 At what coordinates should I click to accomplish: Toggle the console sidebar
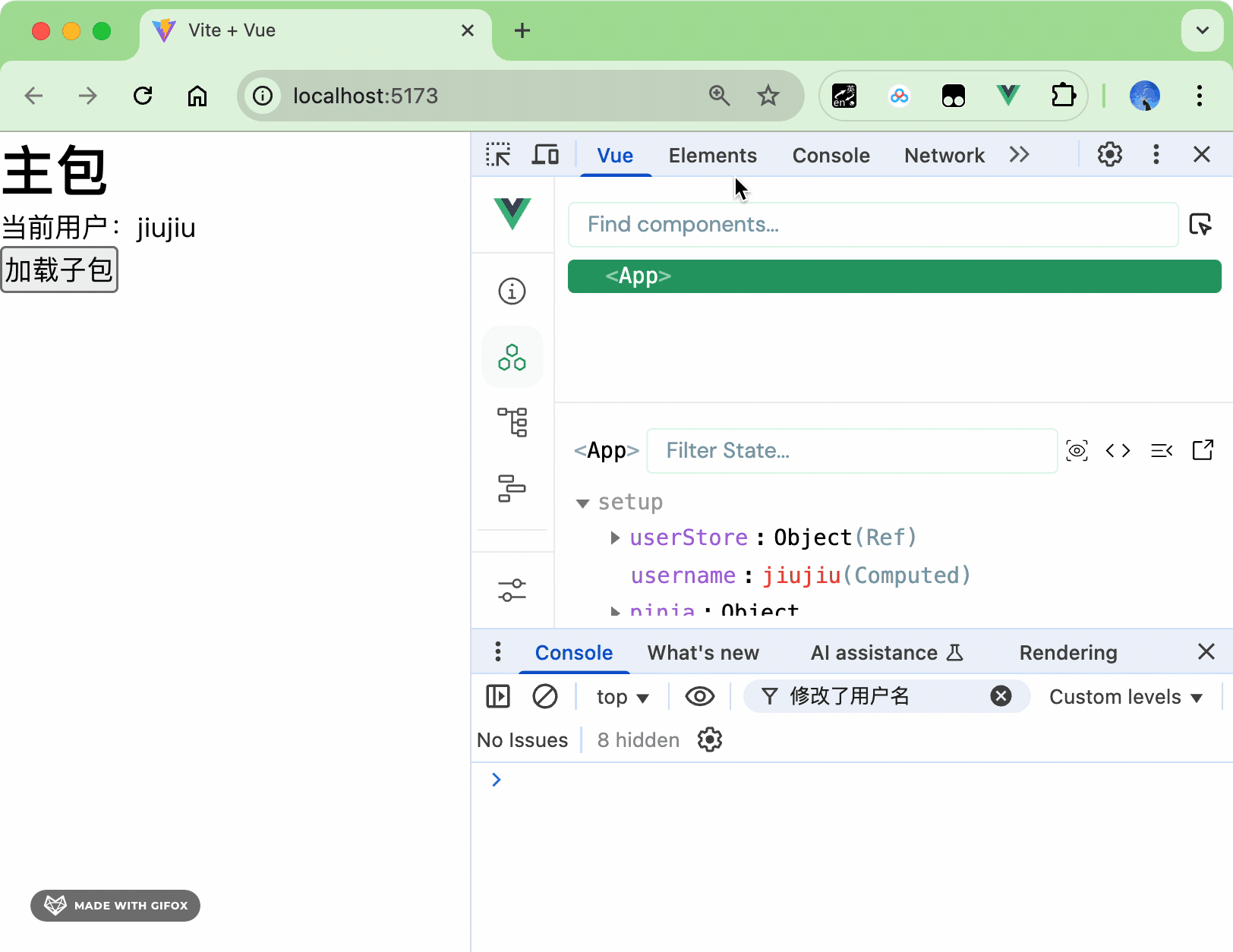[x=498, y=696]
